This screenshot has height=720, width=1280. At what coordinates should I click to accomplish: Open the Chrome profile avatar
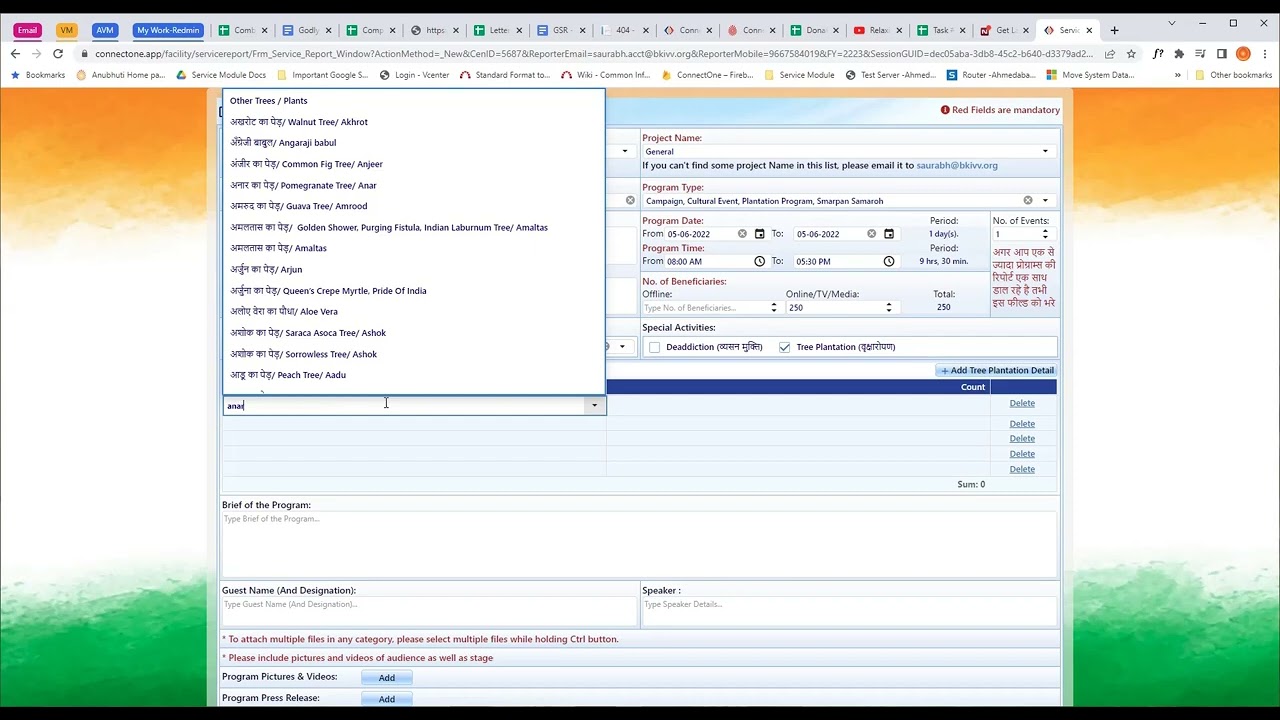[x=1243, y=54]
